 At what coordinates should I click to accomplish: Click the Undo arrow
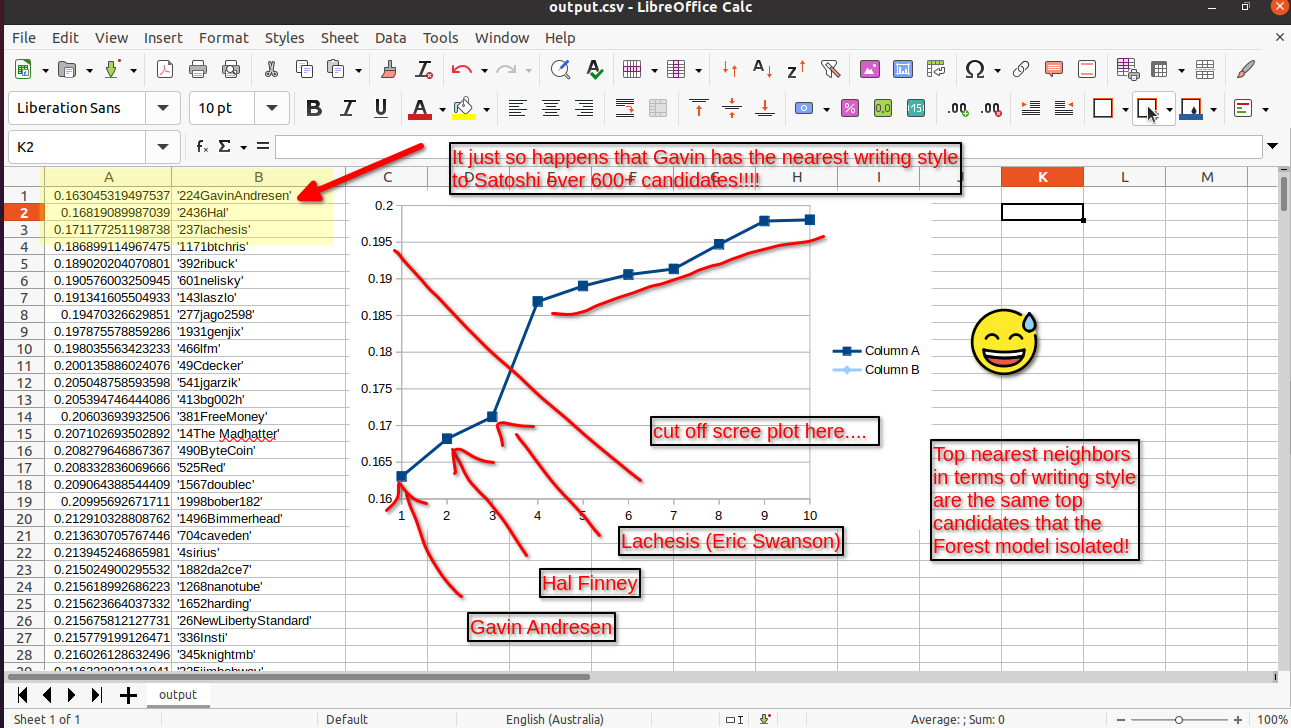click(461, 69)
